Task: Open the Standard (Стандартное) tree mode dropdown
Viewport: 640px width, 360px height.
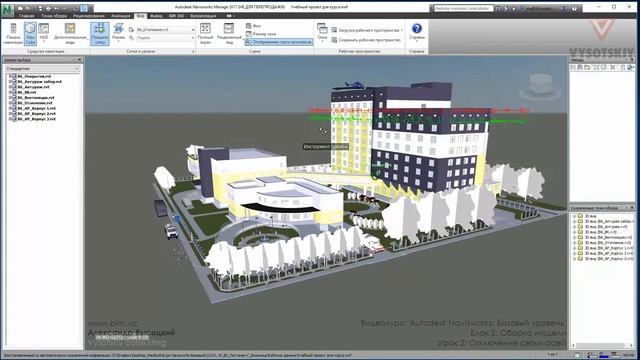Action: pyautogui.click(x=42, y=69)
